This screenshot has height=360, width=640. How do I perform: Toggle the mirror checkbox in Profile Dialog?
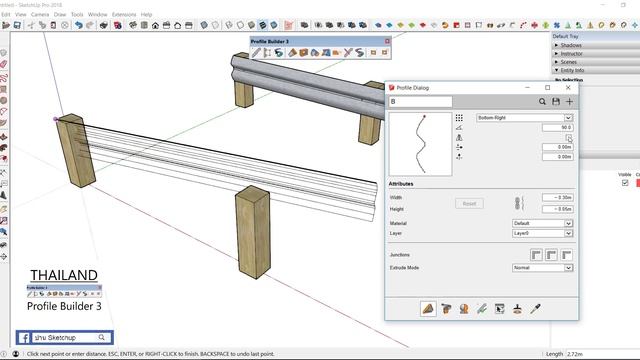(x=569, y=138)
